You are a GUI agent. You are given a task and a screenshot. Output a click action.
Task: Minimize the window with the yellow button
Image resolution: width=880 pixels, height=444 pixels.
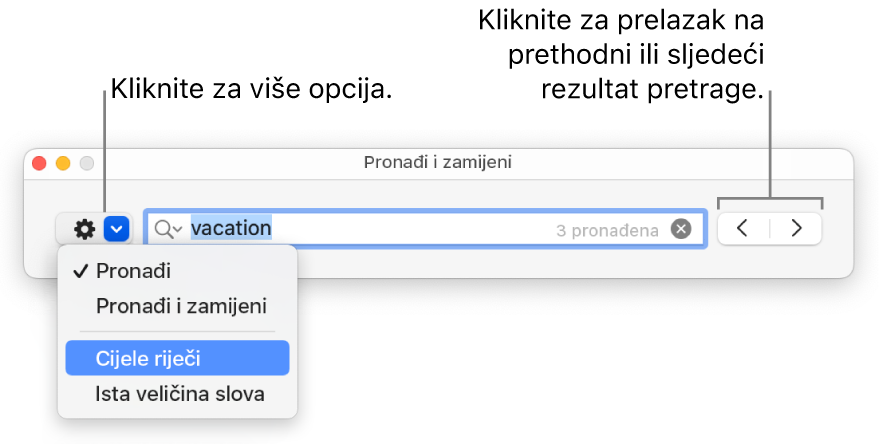click(62, 161)
